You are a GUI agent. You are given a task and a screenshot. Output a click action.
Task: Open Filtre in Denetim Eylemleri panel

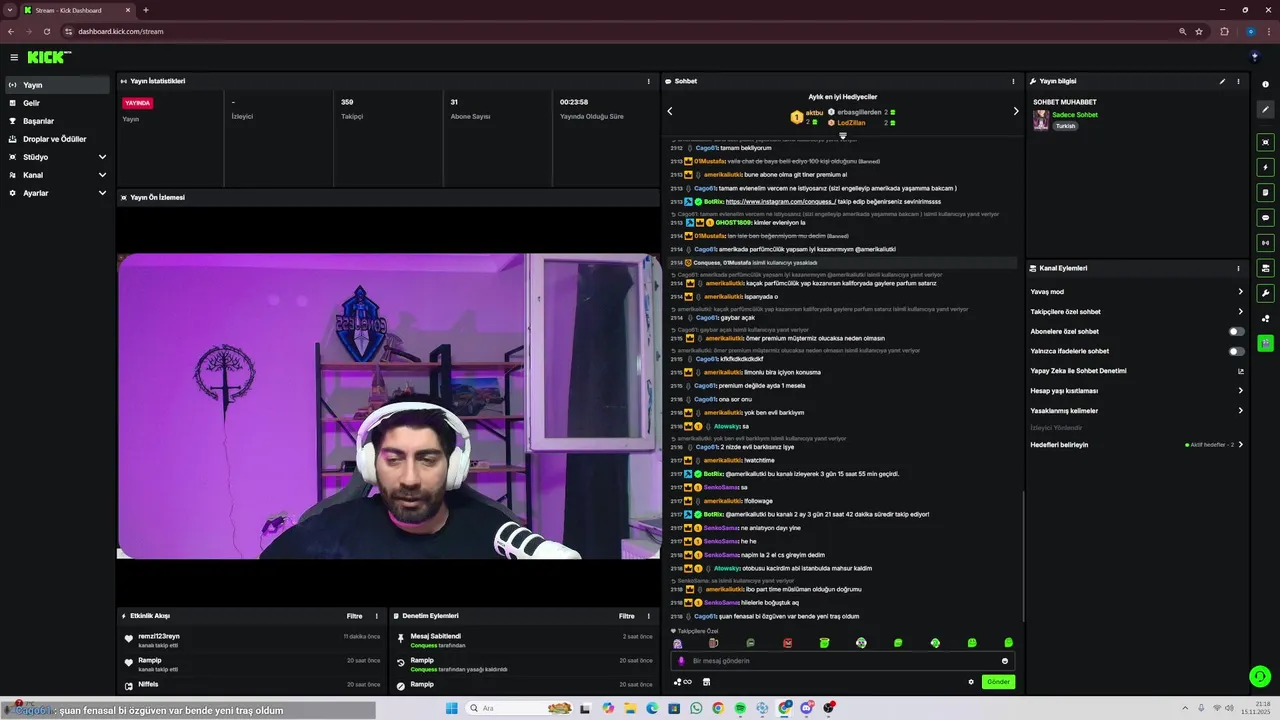[x=626, y=616]
